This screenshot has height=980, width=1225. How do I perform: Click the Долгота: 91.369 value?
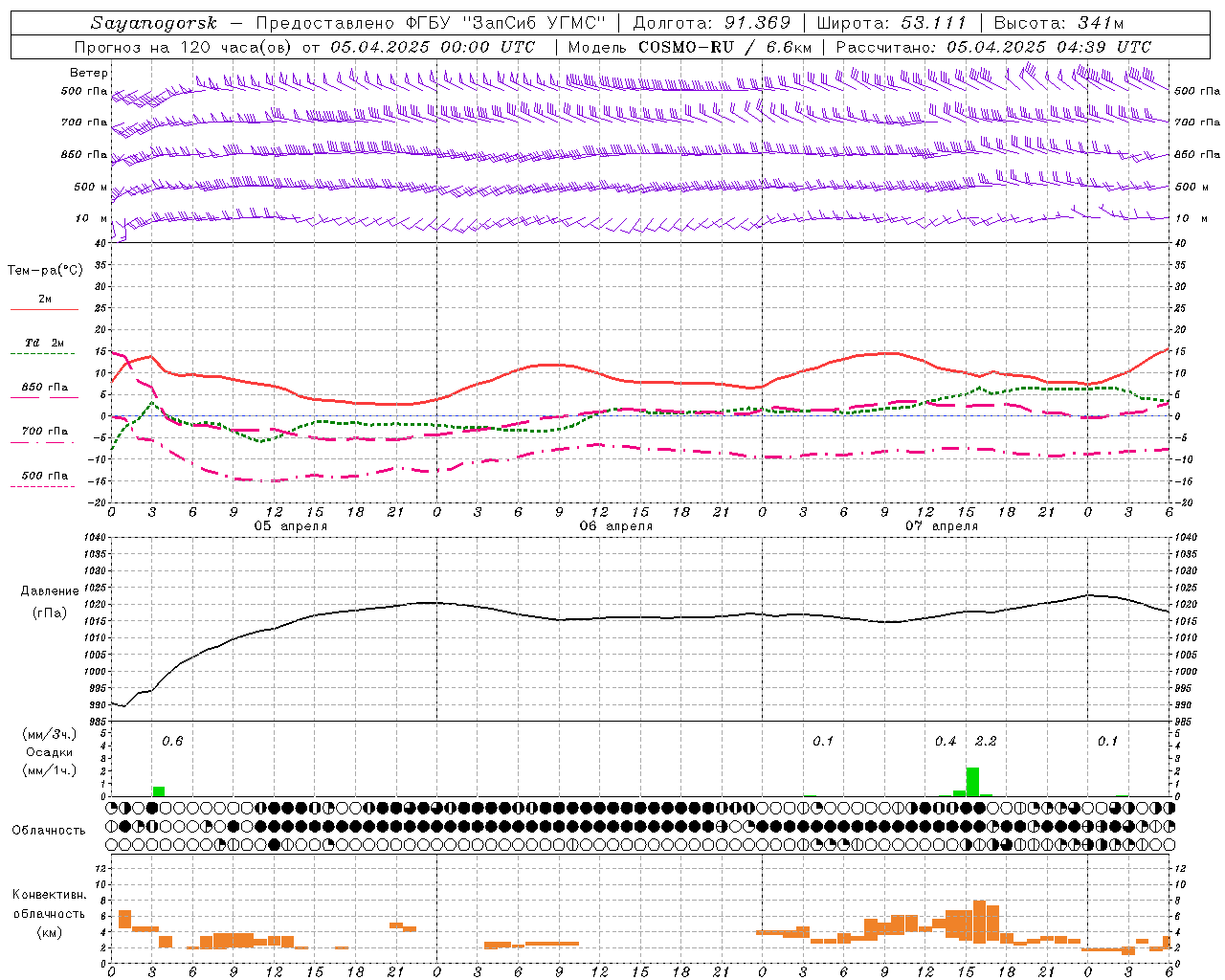(712, 23)
